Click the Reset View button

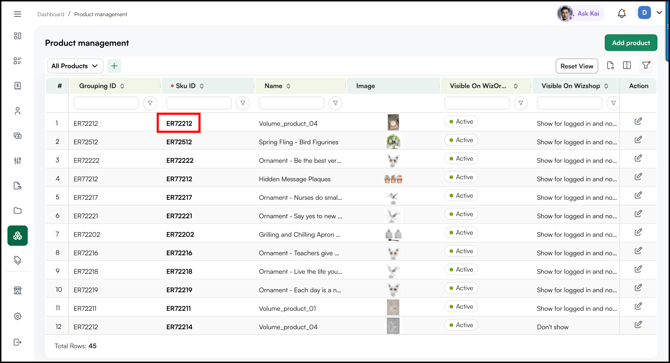pos(577,66)
